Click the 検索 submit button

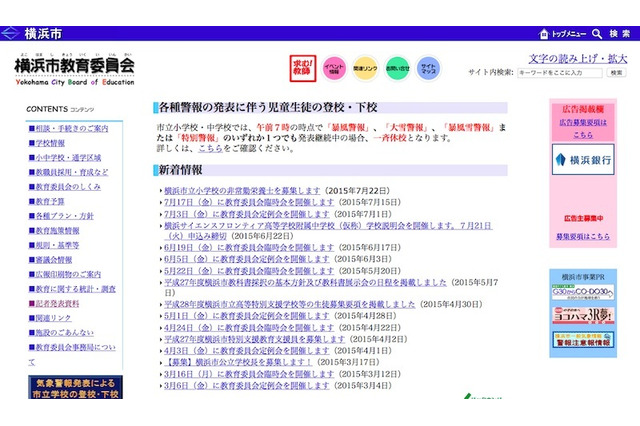(616, 73)
